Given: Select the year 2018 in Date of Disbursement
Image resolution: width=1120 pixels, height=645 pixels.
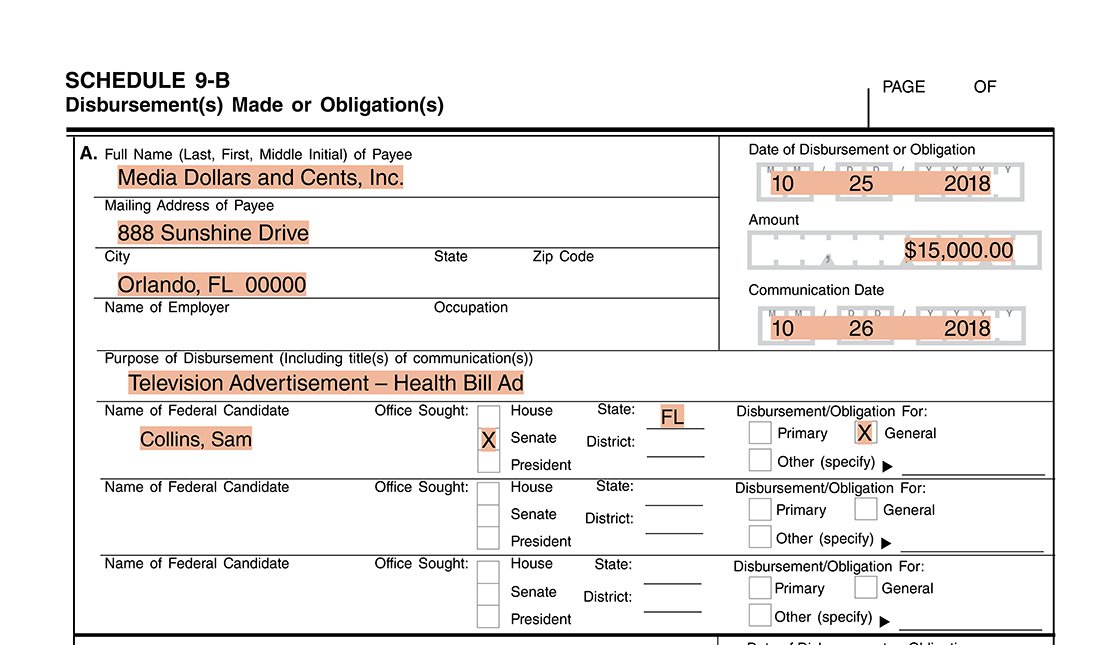Looking at the screenshot, I should pos(966,183).
